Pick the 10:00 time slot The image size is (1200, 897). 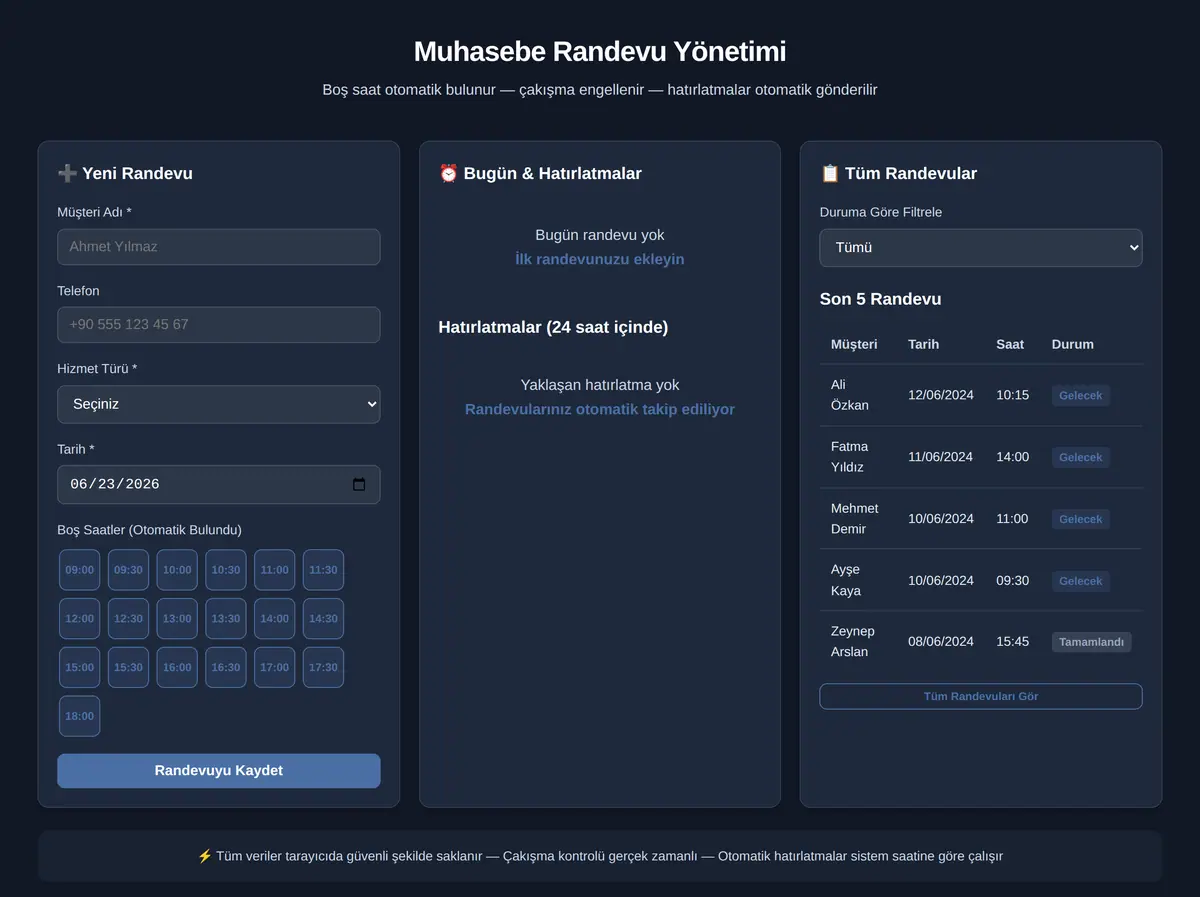click(177, 570)
